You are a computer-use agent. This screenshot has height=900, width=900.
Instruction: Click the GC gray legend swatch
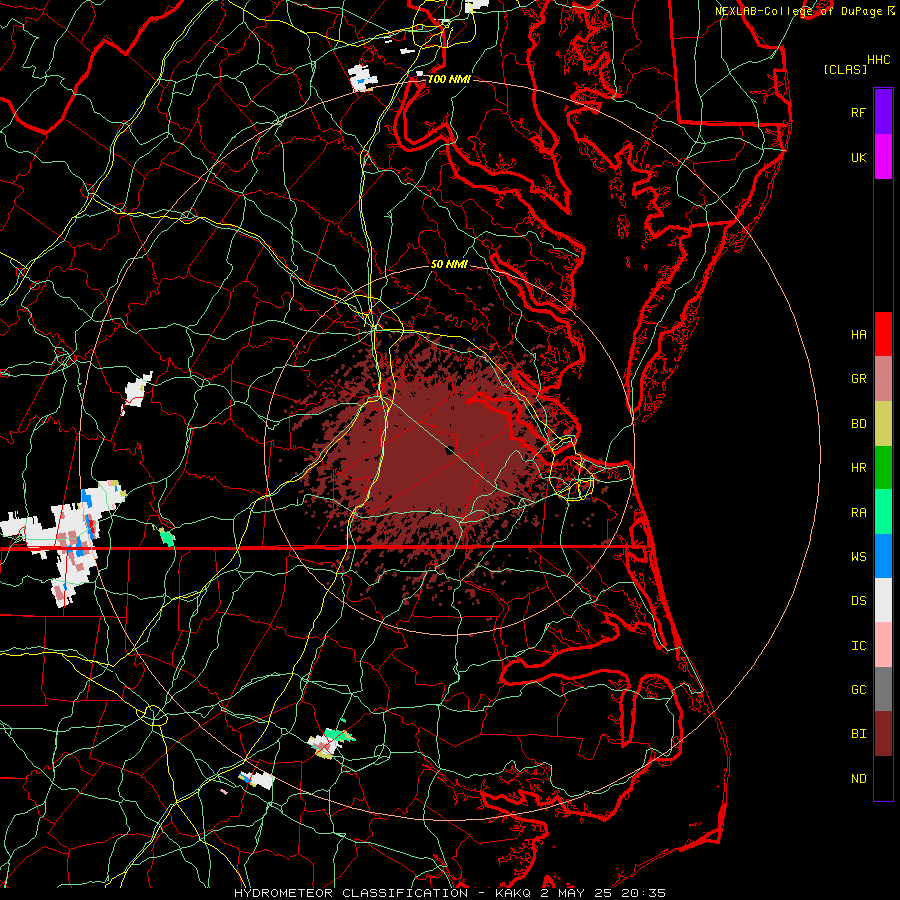[883, 689]
